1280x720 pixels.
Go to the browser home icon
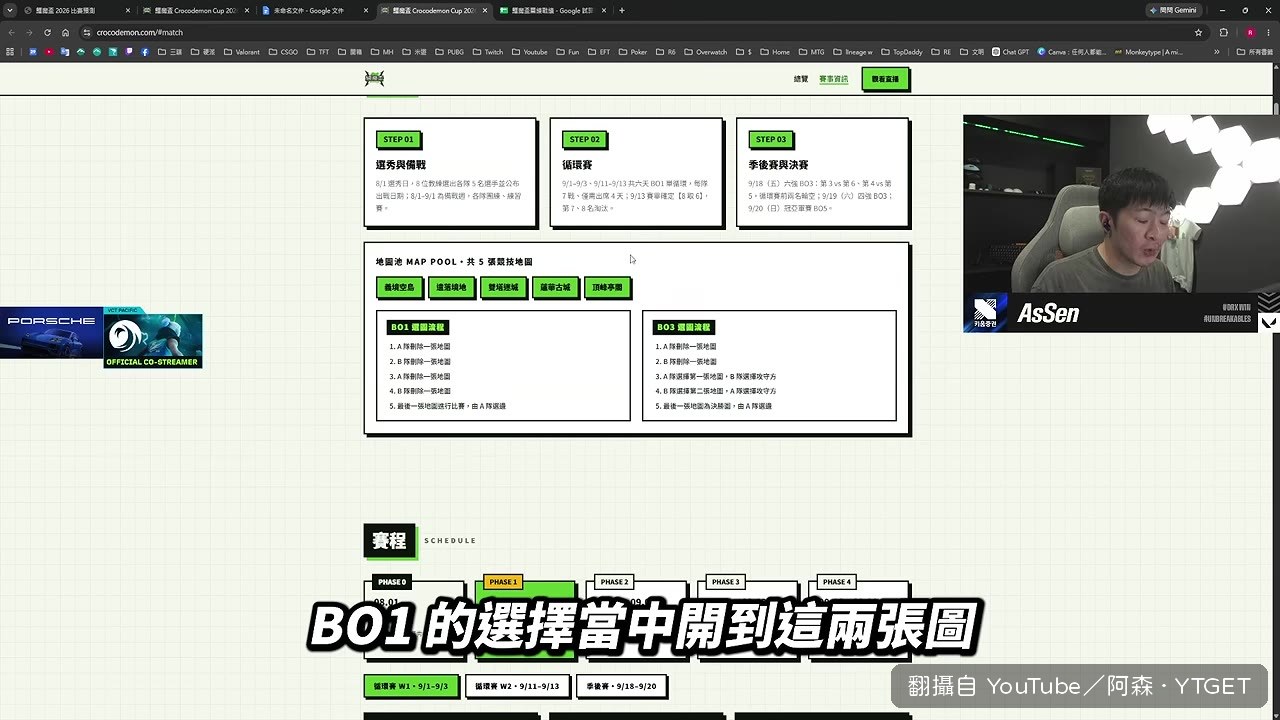point(65,32)
